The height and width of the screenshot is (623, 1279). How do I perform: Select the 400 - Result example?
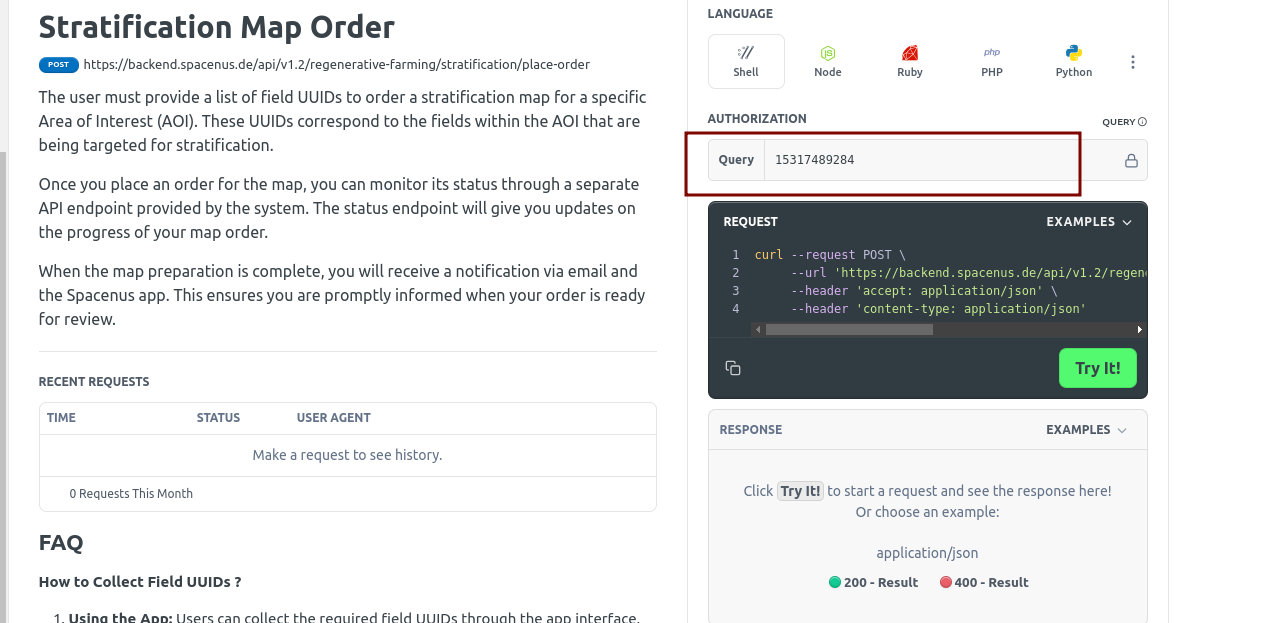[984, 582]
